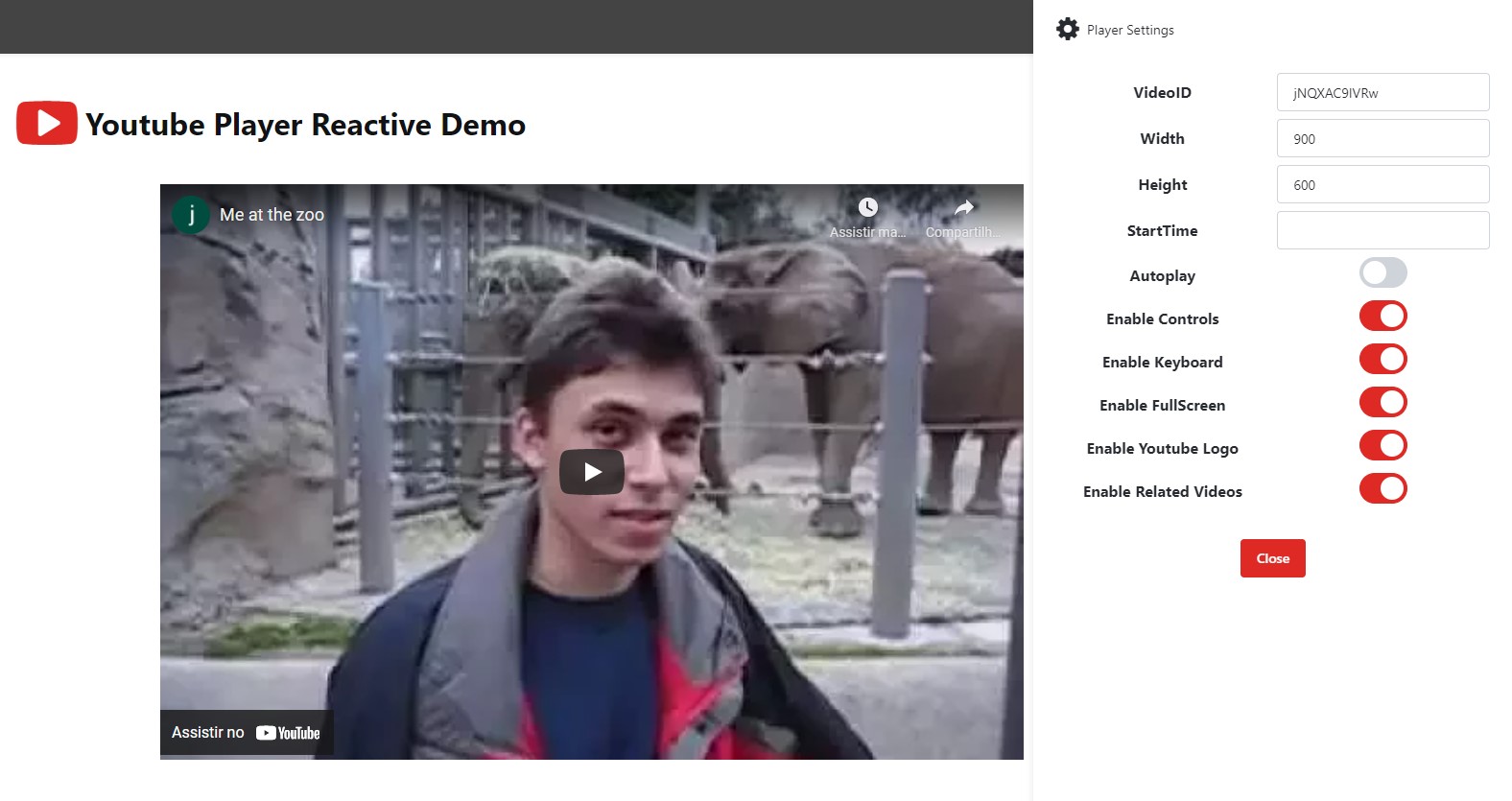This screenshot has height=801, width=1512.
Task: Switch off Enable FullScreen toggle
Action: (x=1382, y=402)
